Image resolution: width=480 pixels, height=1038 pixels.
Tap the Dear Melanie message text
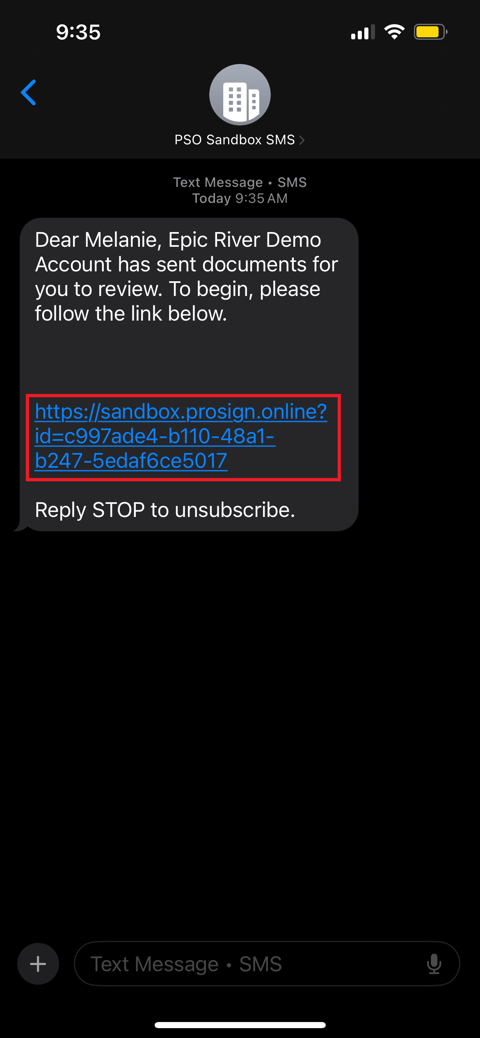pyautogui.click(x=187, y=277)
